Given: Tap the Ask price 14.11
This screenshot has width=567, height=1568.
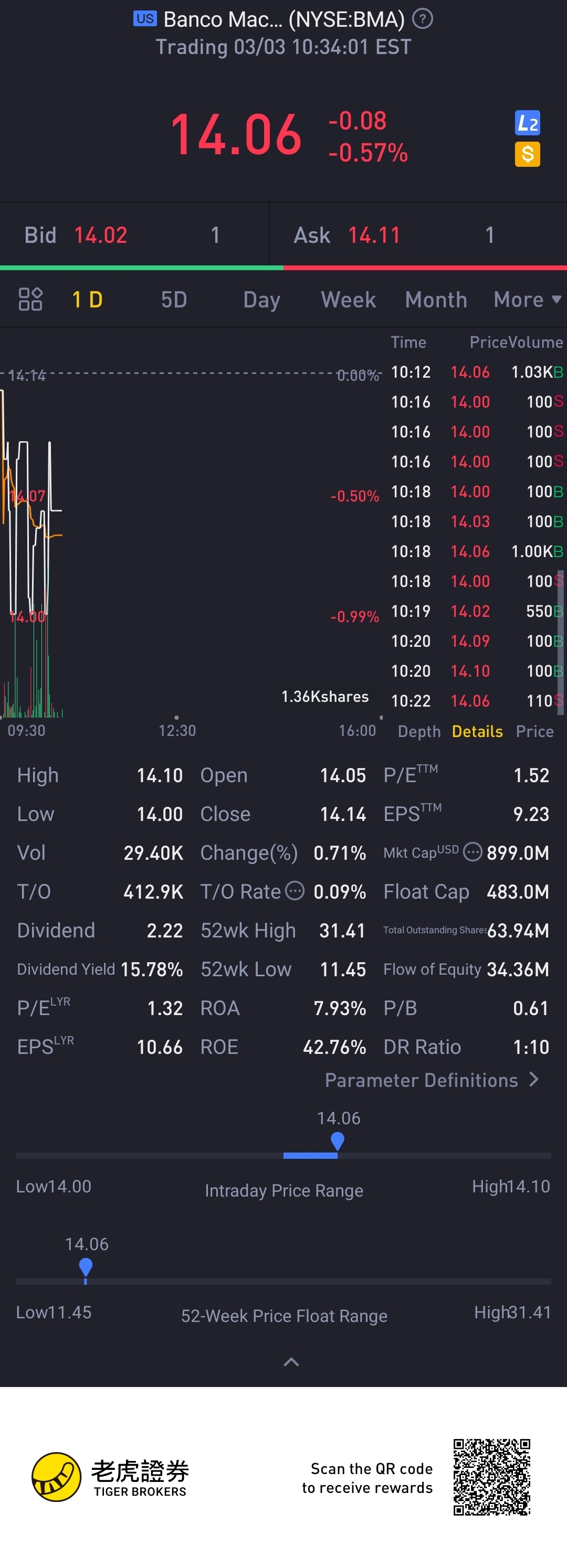Looking at the screenshot, I should point(374,235).
